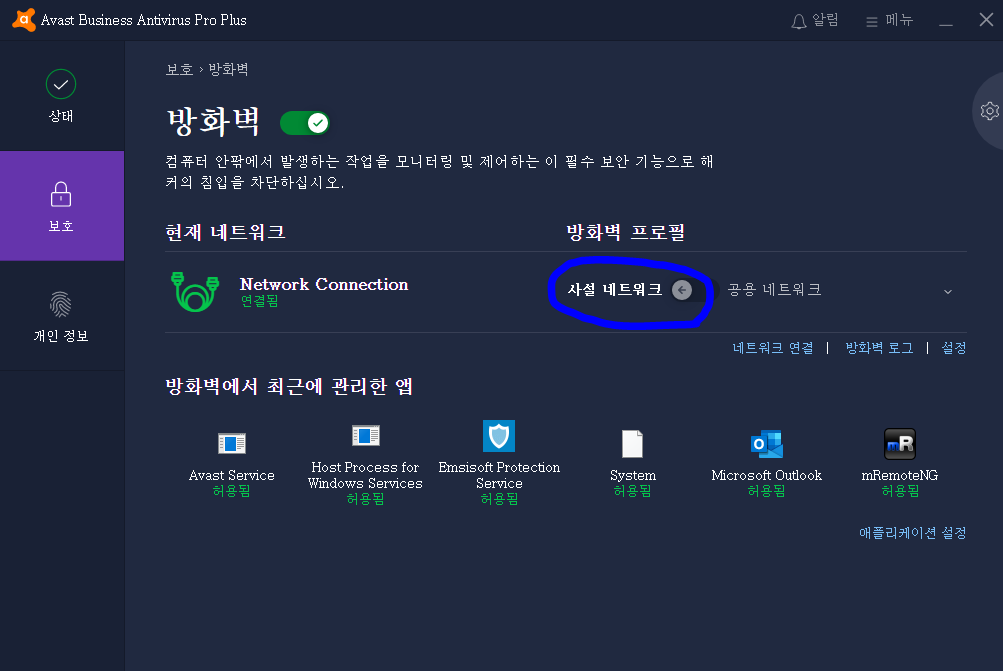Select the Network Connection entry
1003x671 pixels.
324,284
